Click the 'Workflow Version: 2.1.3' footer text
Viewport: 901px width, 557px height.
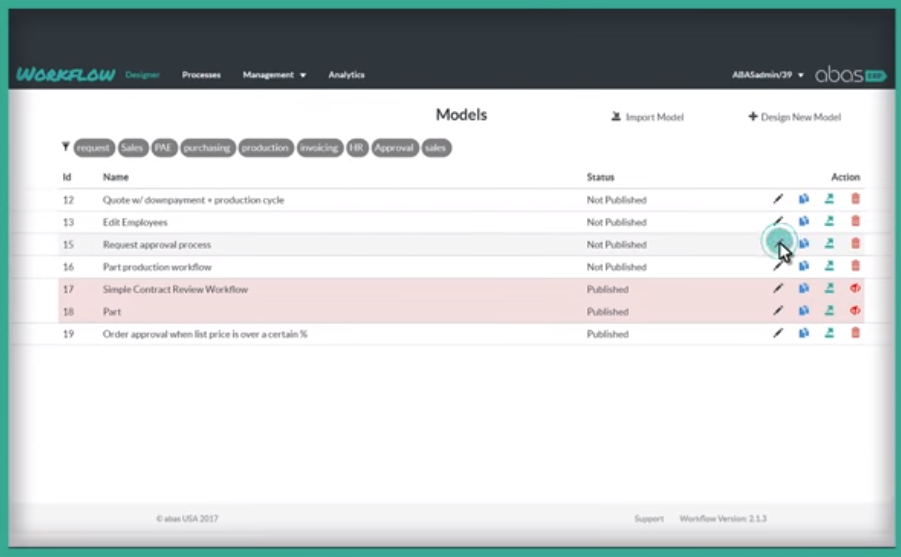(723, 518)
